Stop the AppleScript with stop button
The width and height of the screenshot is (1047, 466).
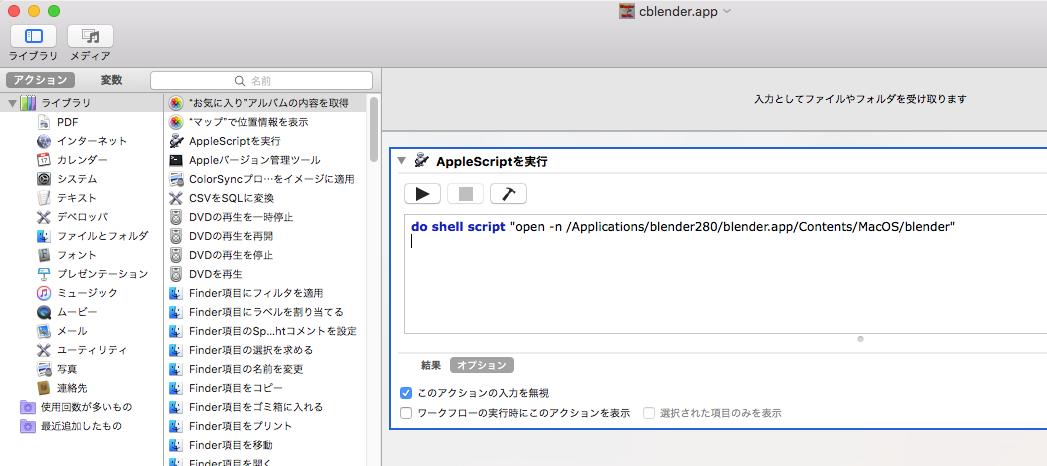coord(465,194)
